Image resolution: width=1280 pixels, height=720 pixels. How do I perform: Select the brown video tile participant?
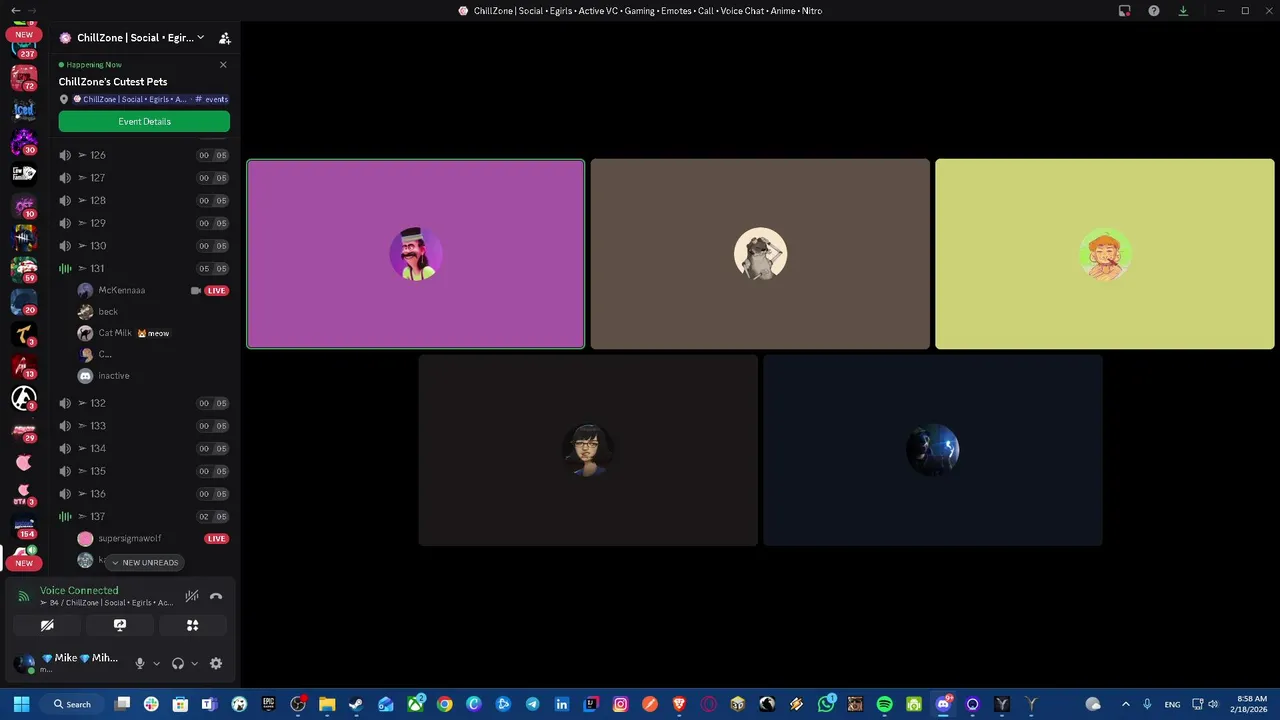click(x=760, y=254)
